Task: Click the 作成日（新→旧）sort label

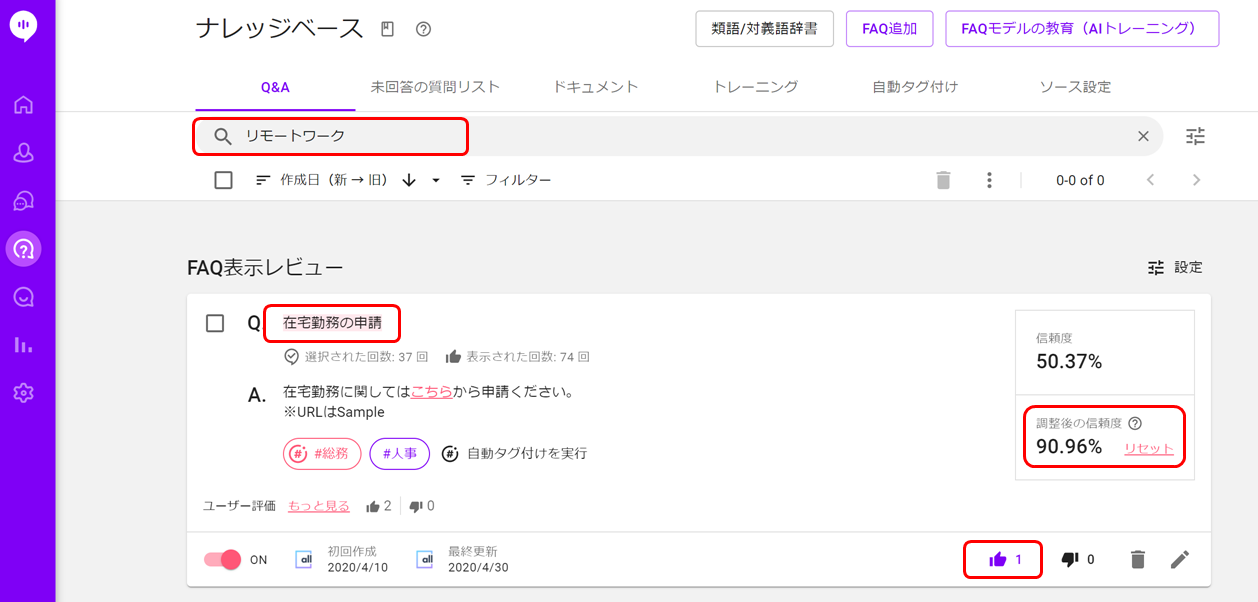Action: click(x=334, y=180)
